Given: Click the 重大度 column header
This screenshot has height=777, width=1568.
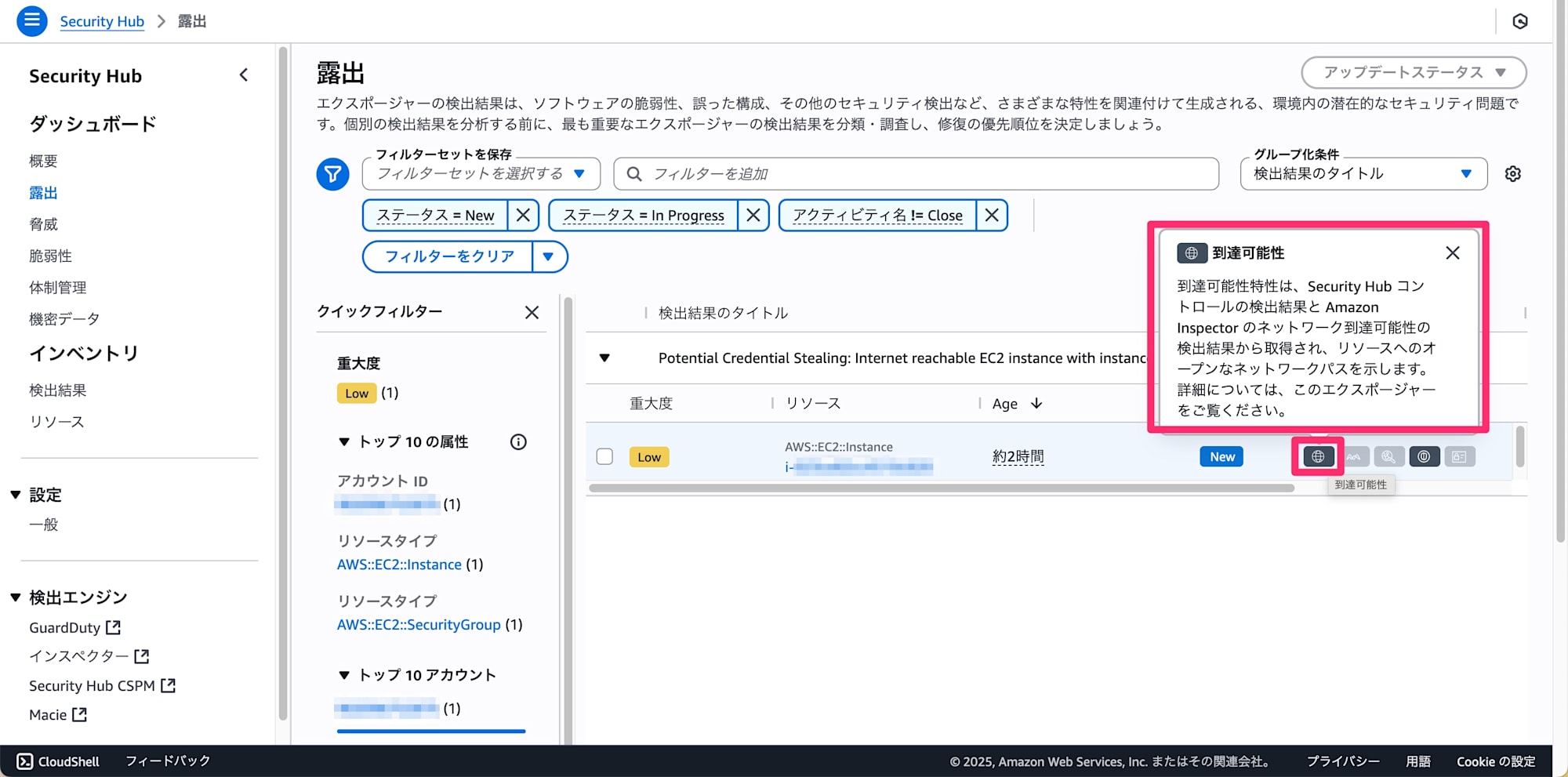Looking at the screenshot, I should (652, 403).
